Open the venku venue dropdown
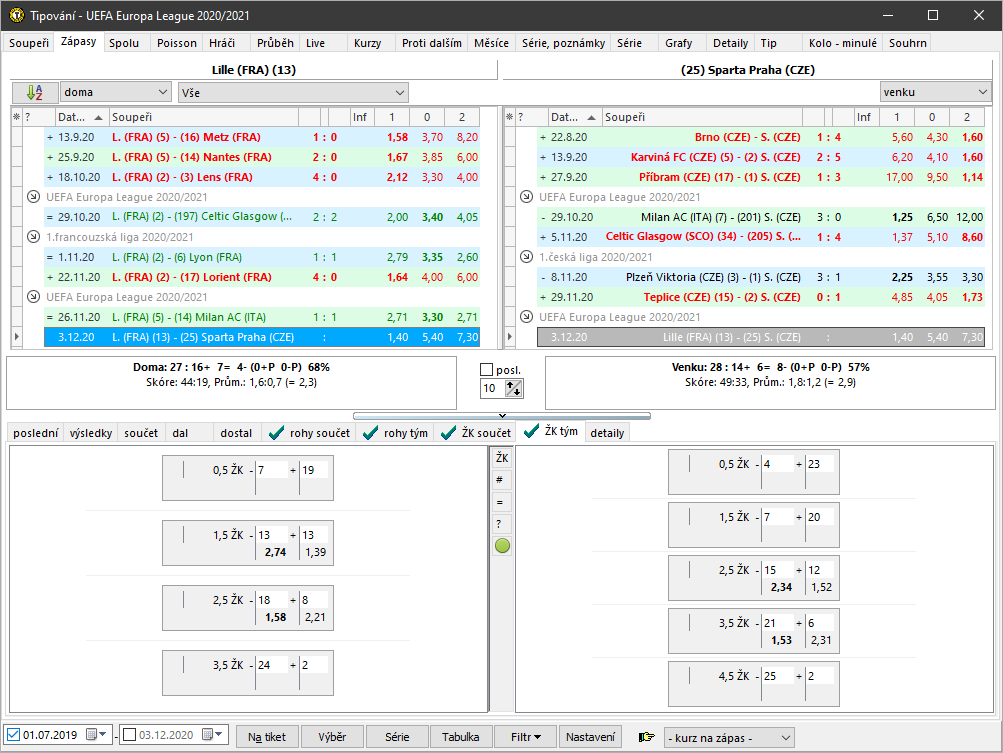This screenshot has height=753, width=1003. click(x=935, y=92)
